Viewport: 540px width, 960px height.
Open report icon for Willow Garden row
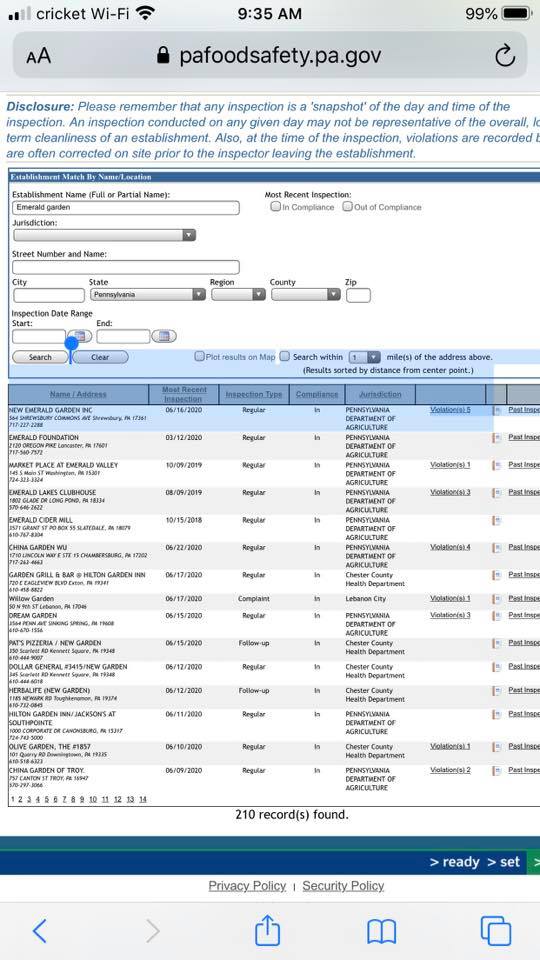(497, 598)
